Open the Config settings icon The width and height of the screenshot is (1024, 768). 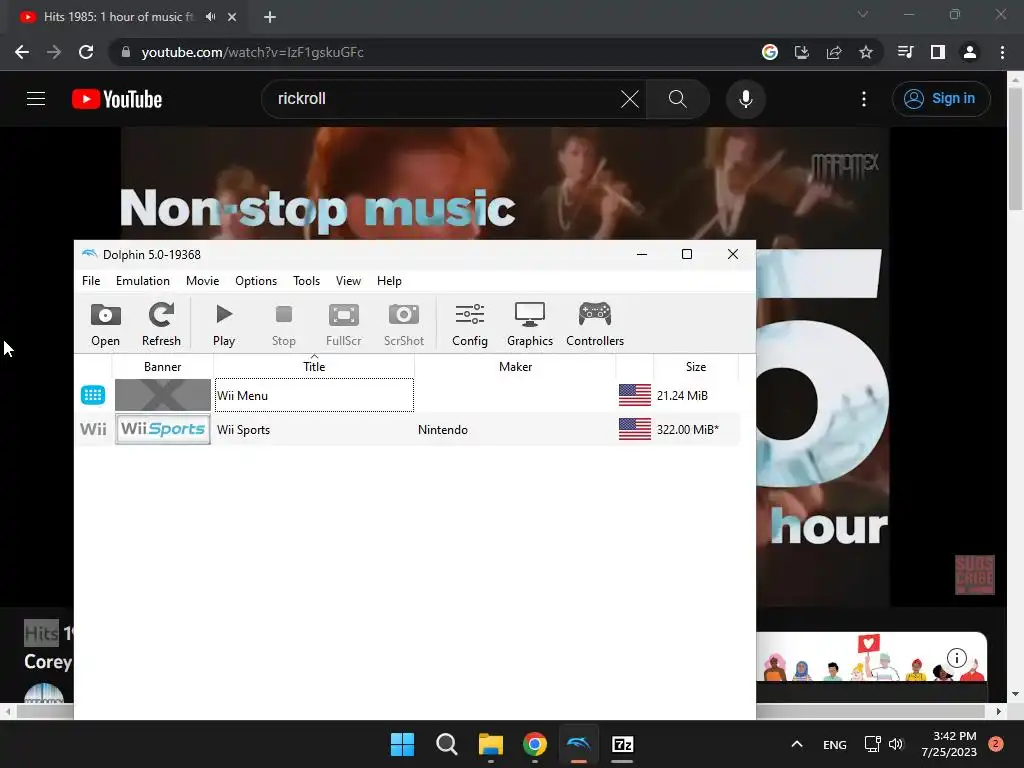(470, 325)
